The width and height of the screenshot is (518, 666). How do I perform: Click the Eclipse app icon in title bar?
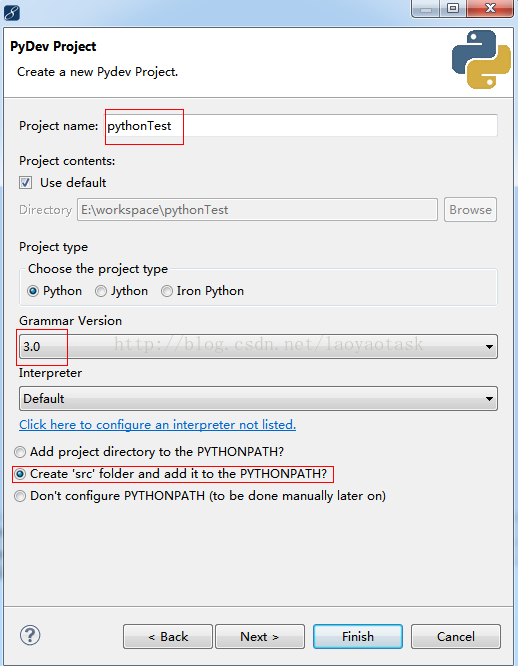click(x=11, y=12)
